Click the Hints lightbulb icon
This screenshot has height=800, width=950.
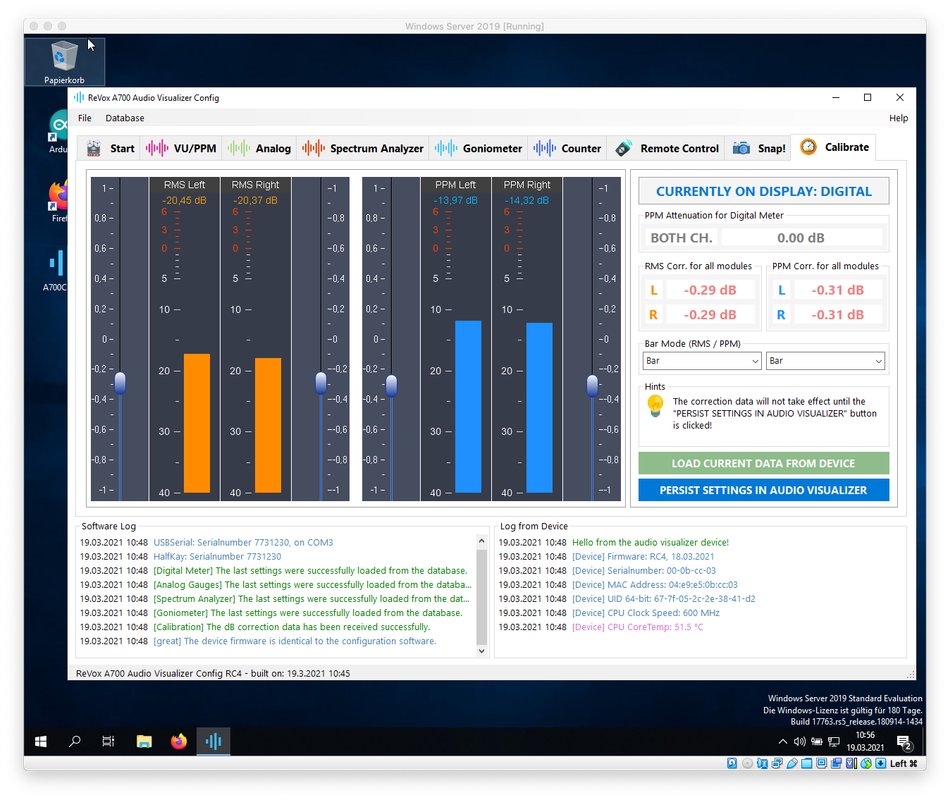[x=655, y=405]
